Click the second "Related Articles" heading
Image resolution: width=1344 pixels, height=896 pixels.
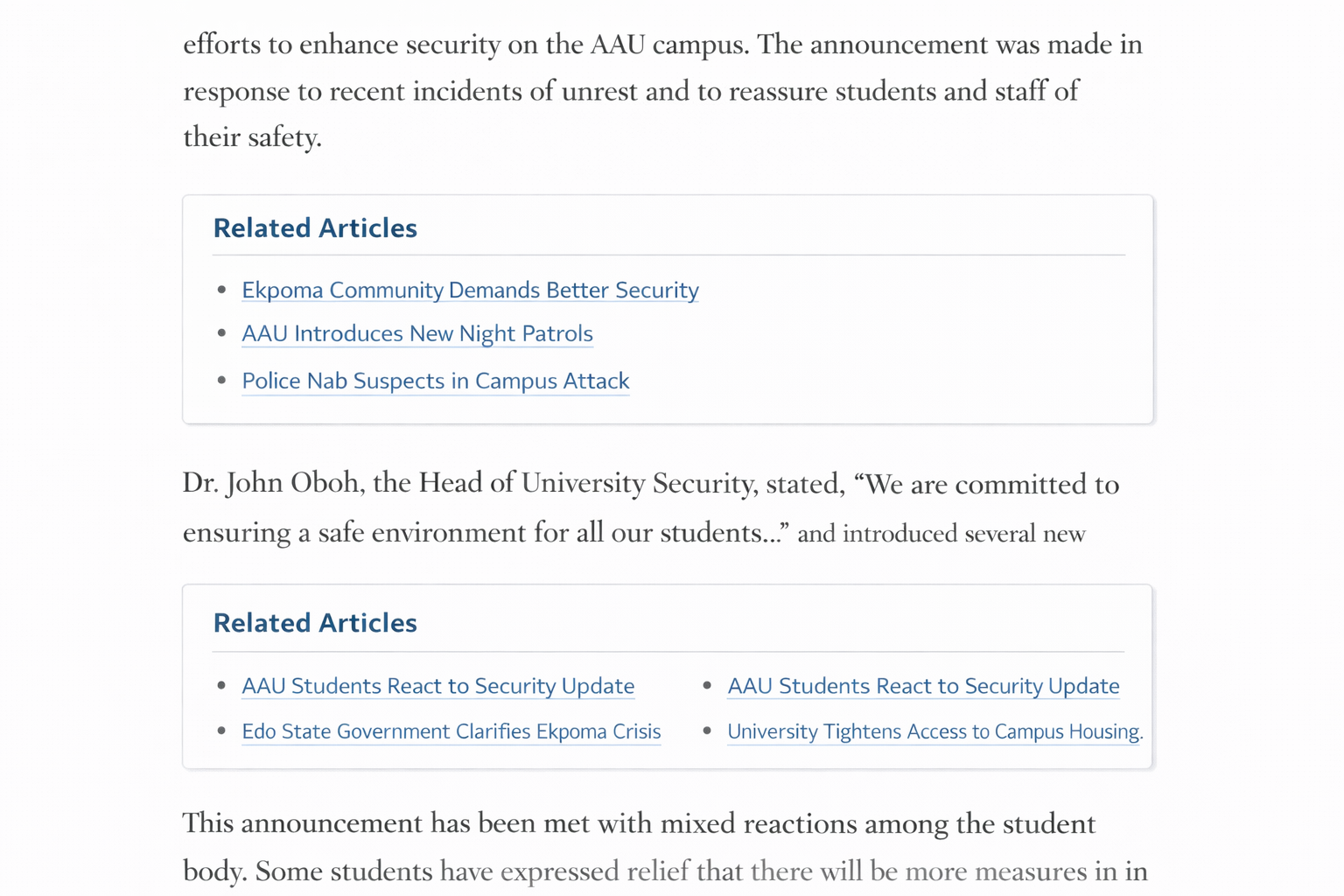[x=314, y=622]
